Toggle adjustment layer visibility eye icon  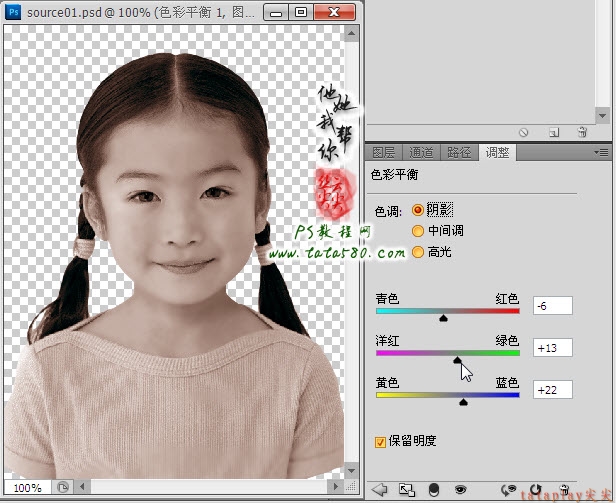coord(460,490)
